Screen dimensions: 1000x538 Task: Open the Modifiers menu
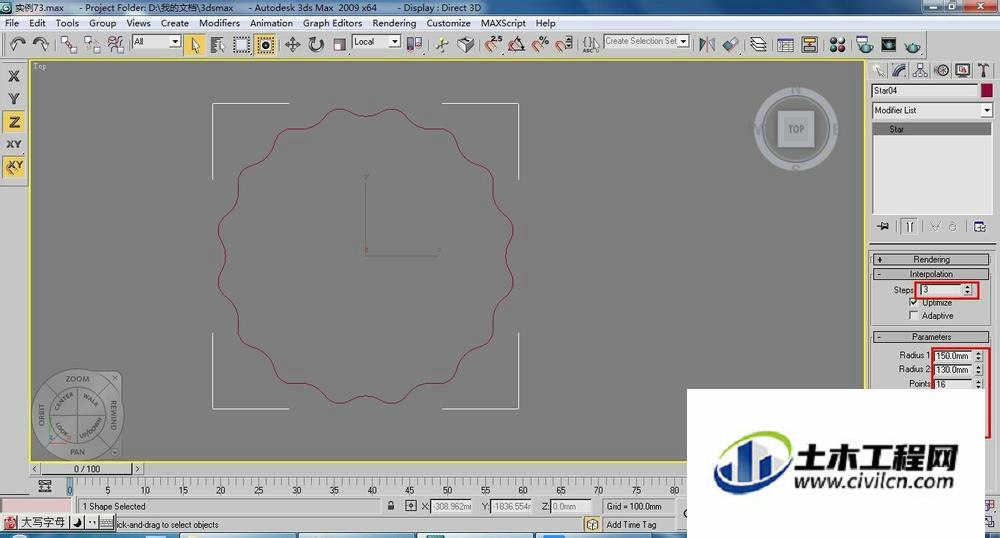[219, 23]
